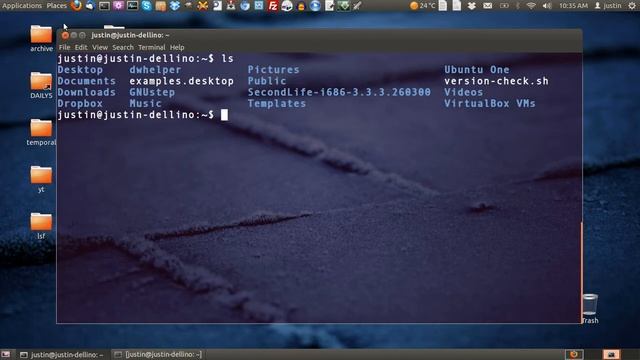Click 'VirtualBox VMs' in ls output

point(490,104)
